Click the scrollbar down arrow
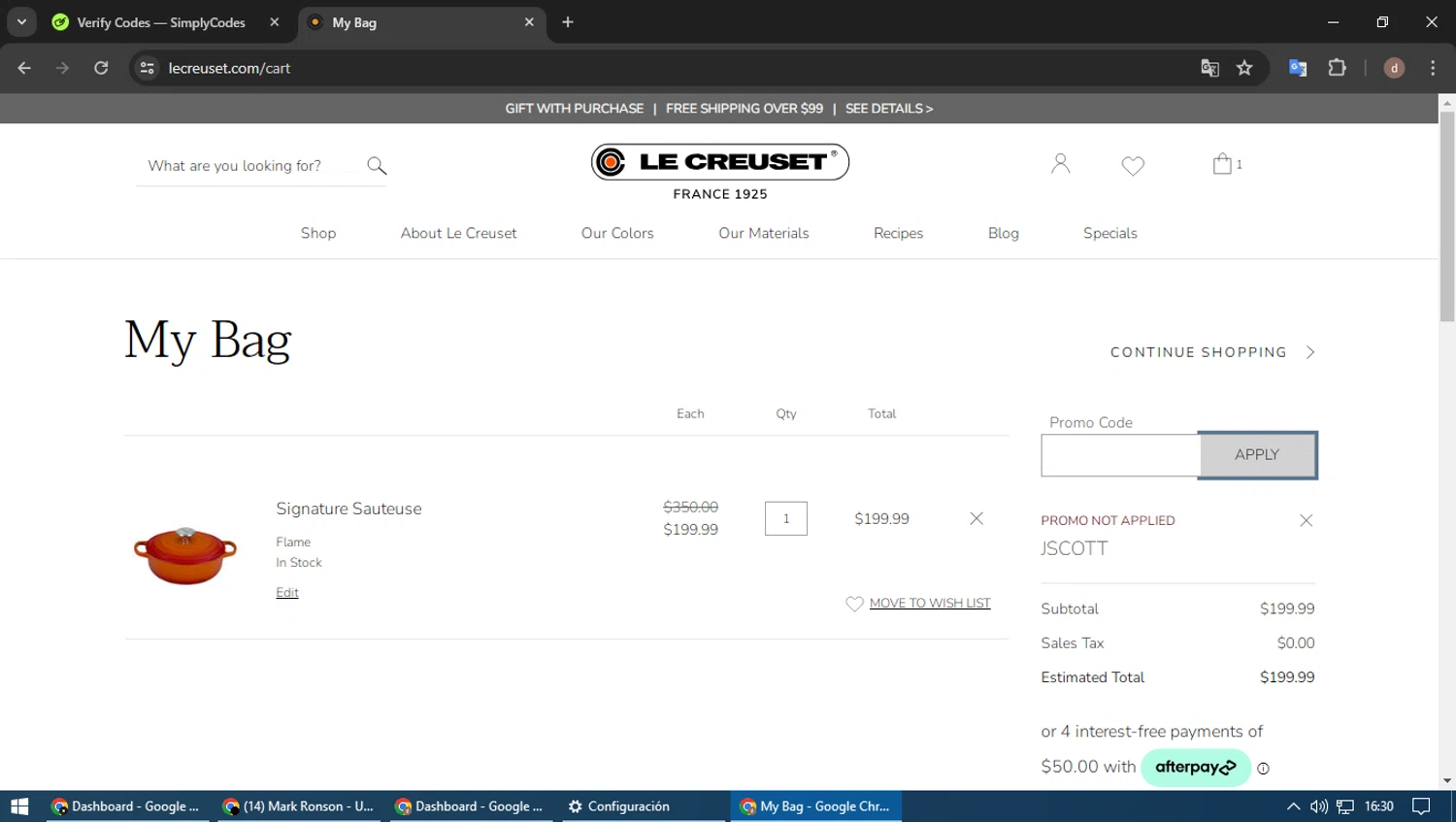The image size is (1456, 822). (1447, 780)
